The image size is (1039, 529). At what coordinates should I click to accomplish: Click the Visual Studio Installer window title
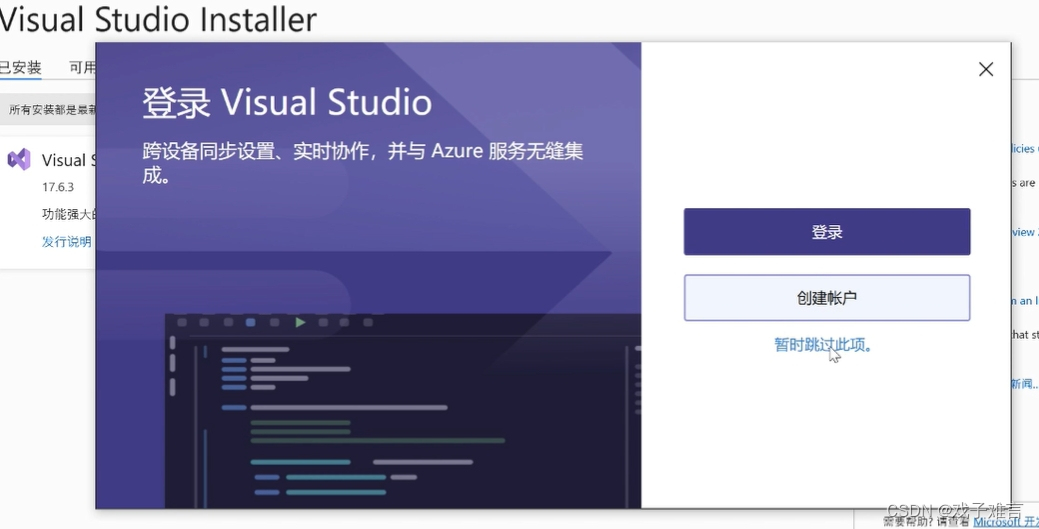pos(158,19)
